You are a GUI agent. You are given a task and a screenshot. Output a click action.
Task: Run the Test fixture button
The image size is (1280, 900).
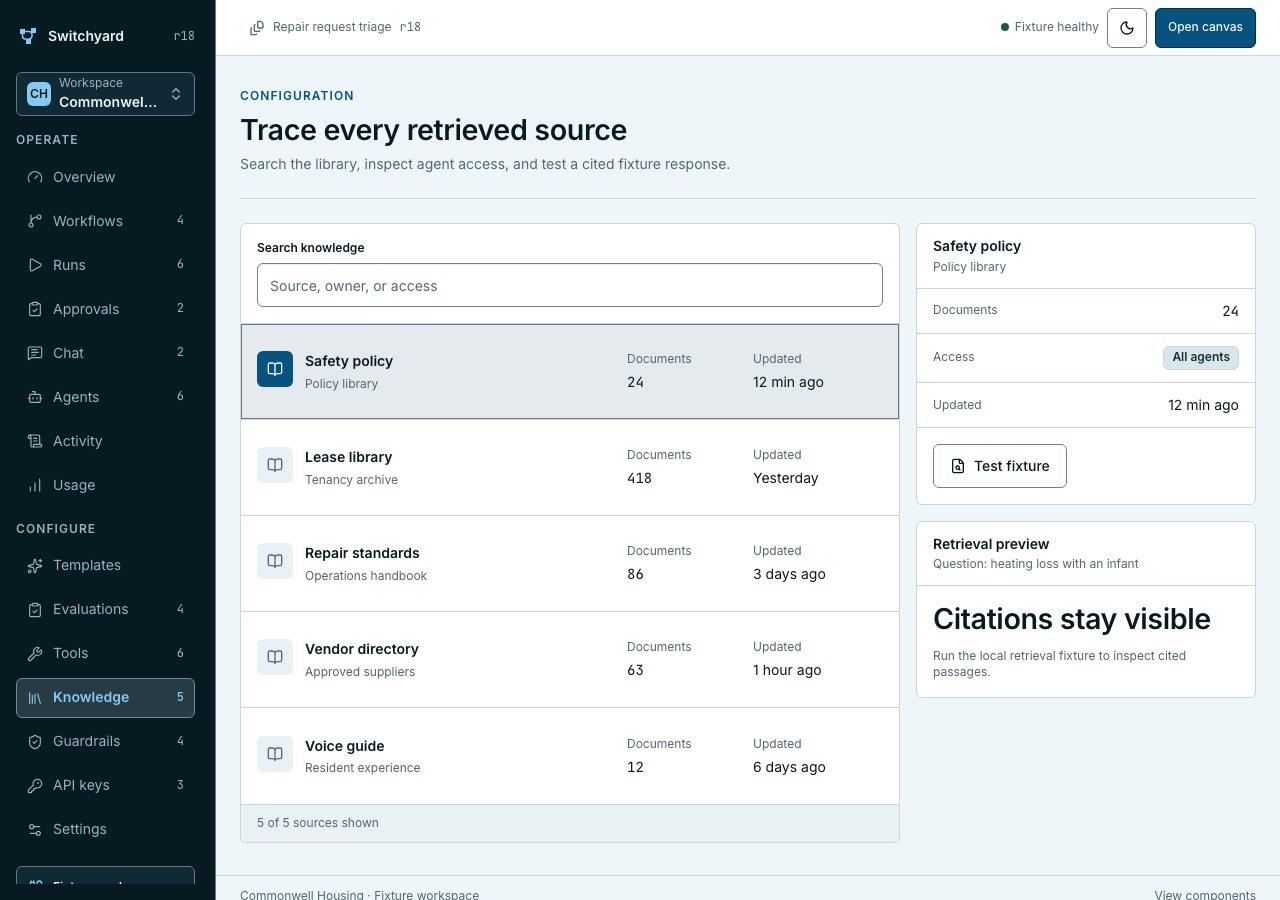point(1000,466)
